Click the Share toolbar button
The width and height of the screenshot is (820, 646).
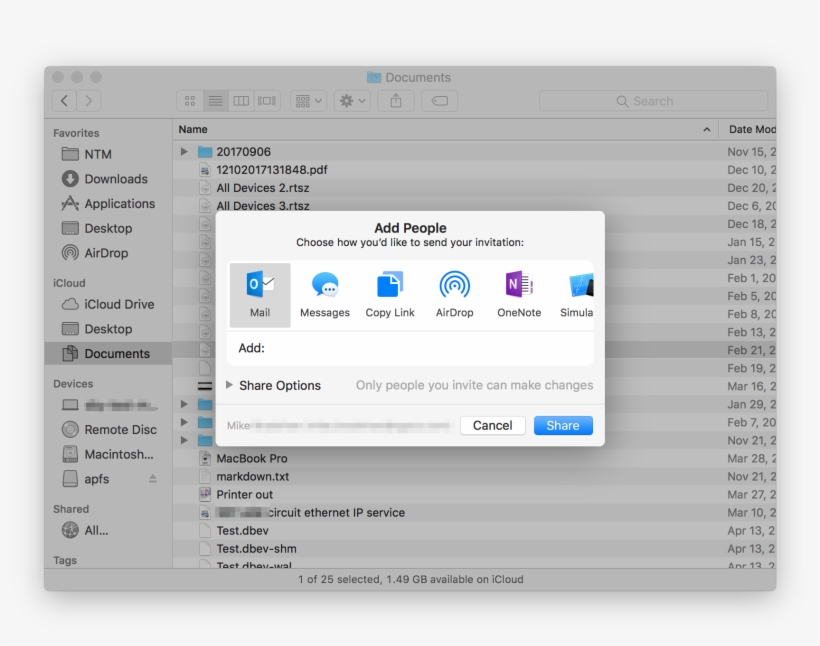[x=396, y=100]
